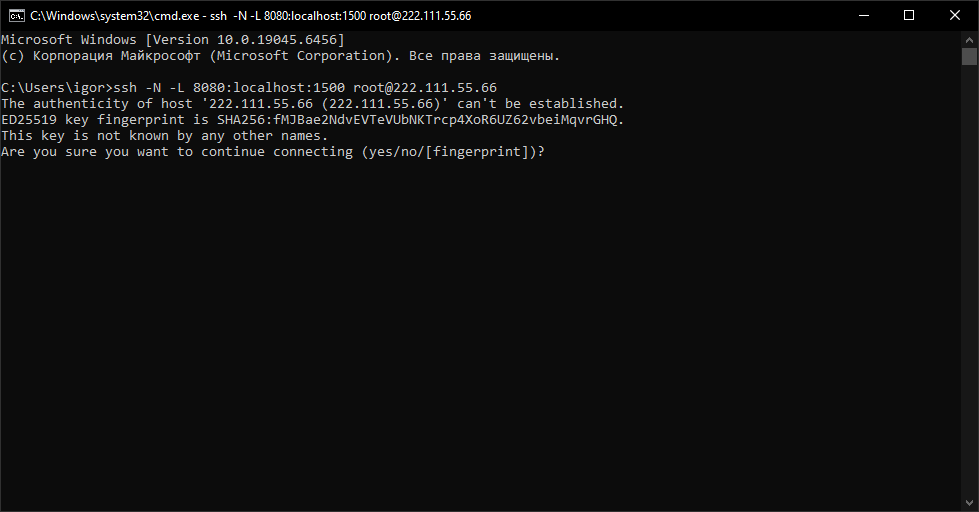Screen dimensions: 979x512
Task: Open the cmd.exe system menu icon
Action: point(15,16)
